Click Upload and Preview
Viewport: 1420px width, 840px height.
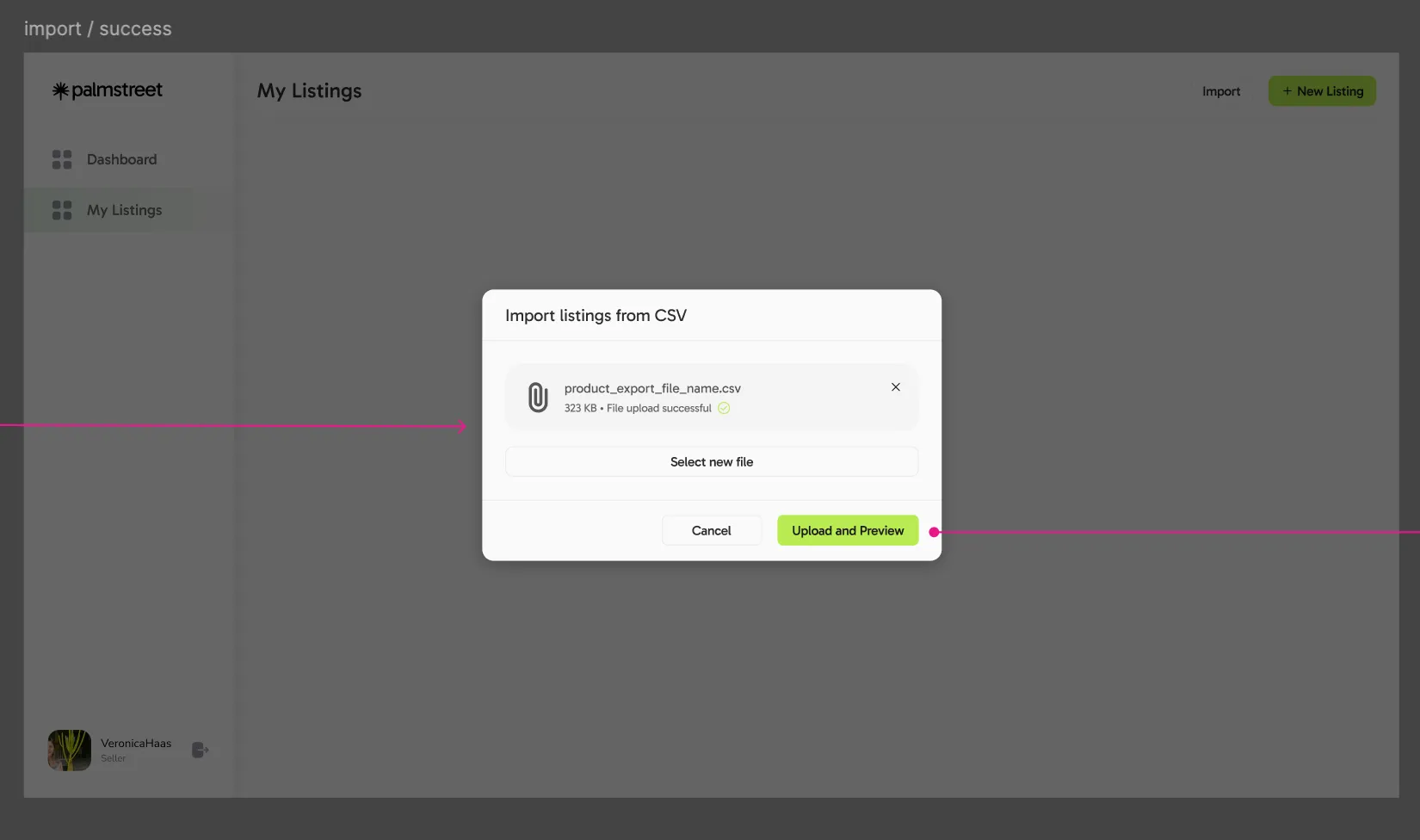848,530
